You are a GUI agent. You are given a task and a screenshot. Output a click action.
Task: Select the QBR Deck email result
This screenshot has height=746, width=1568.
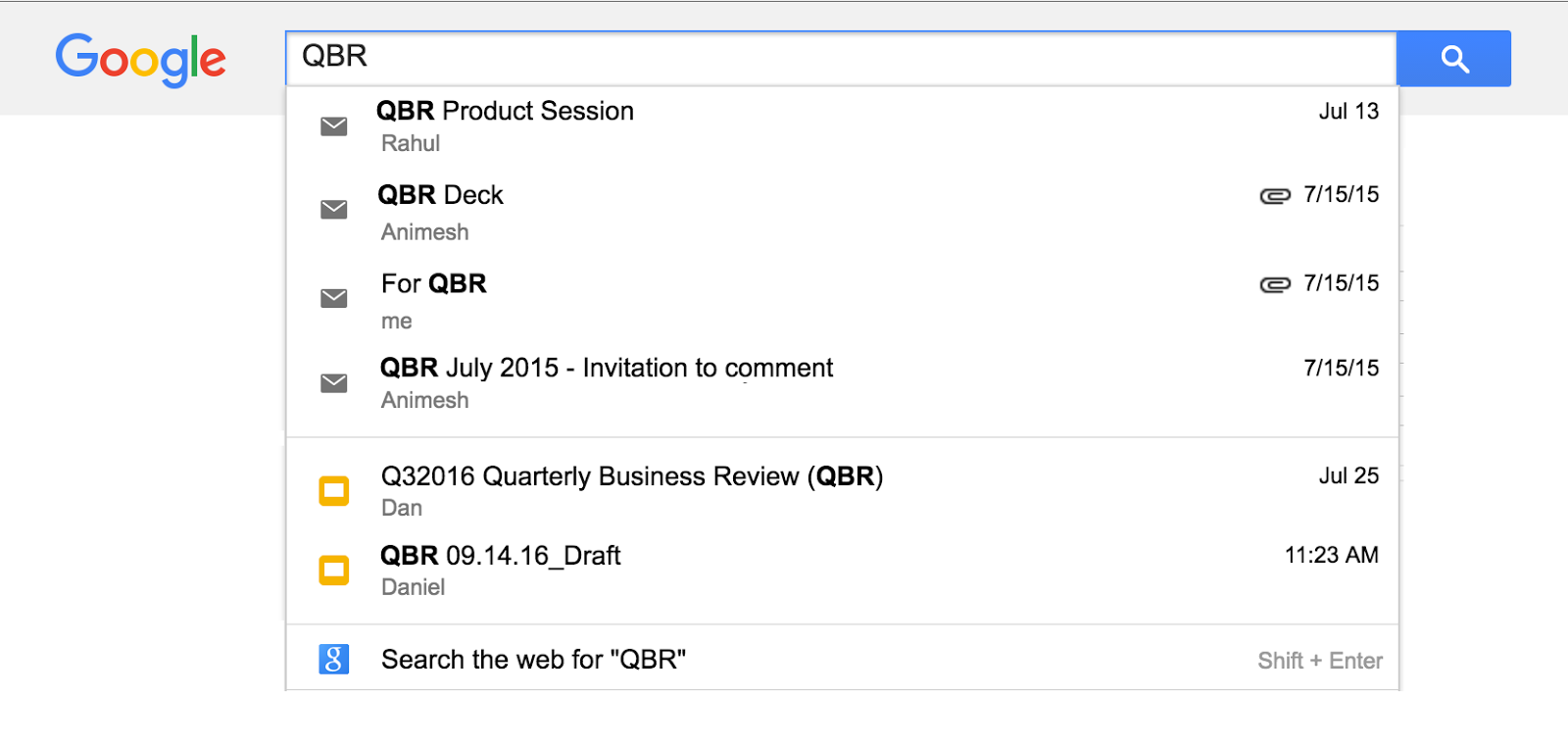pos(842,212)
